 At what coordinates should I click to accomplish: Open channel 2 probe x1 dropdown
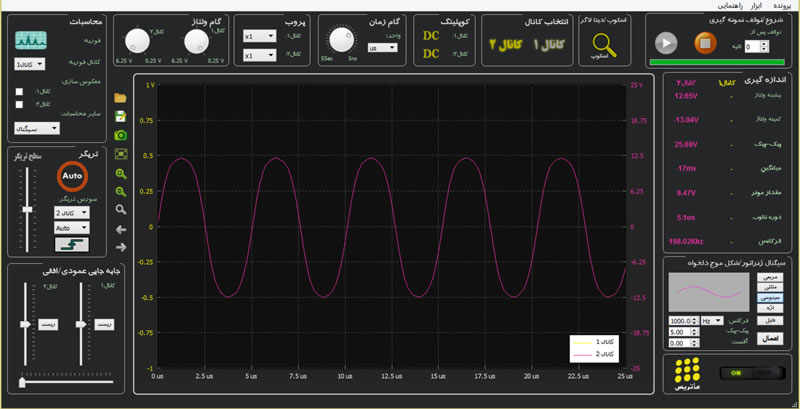(260, 55)
